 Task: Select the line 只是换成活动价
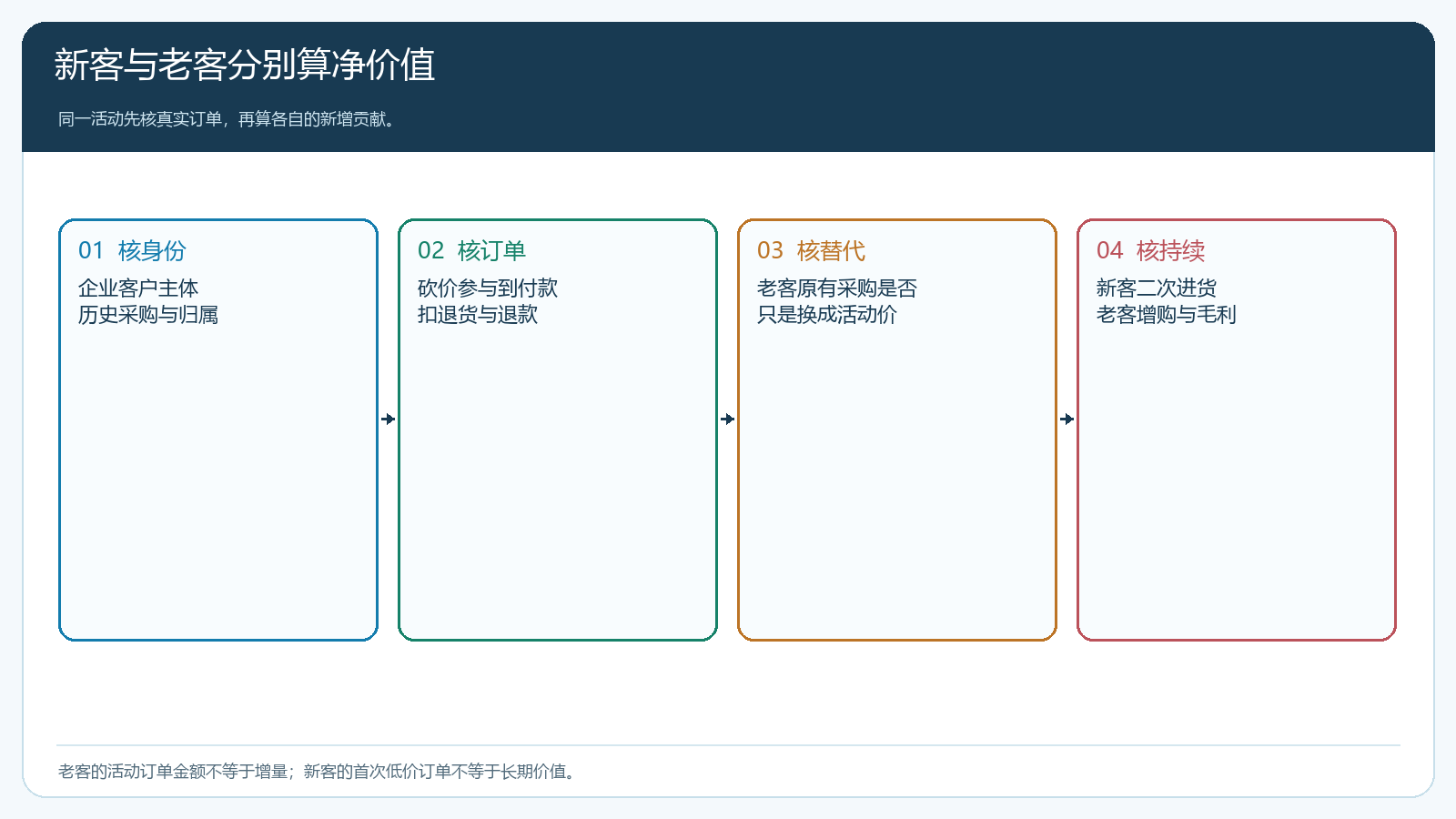click(827, 315)
